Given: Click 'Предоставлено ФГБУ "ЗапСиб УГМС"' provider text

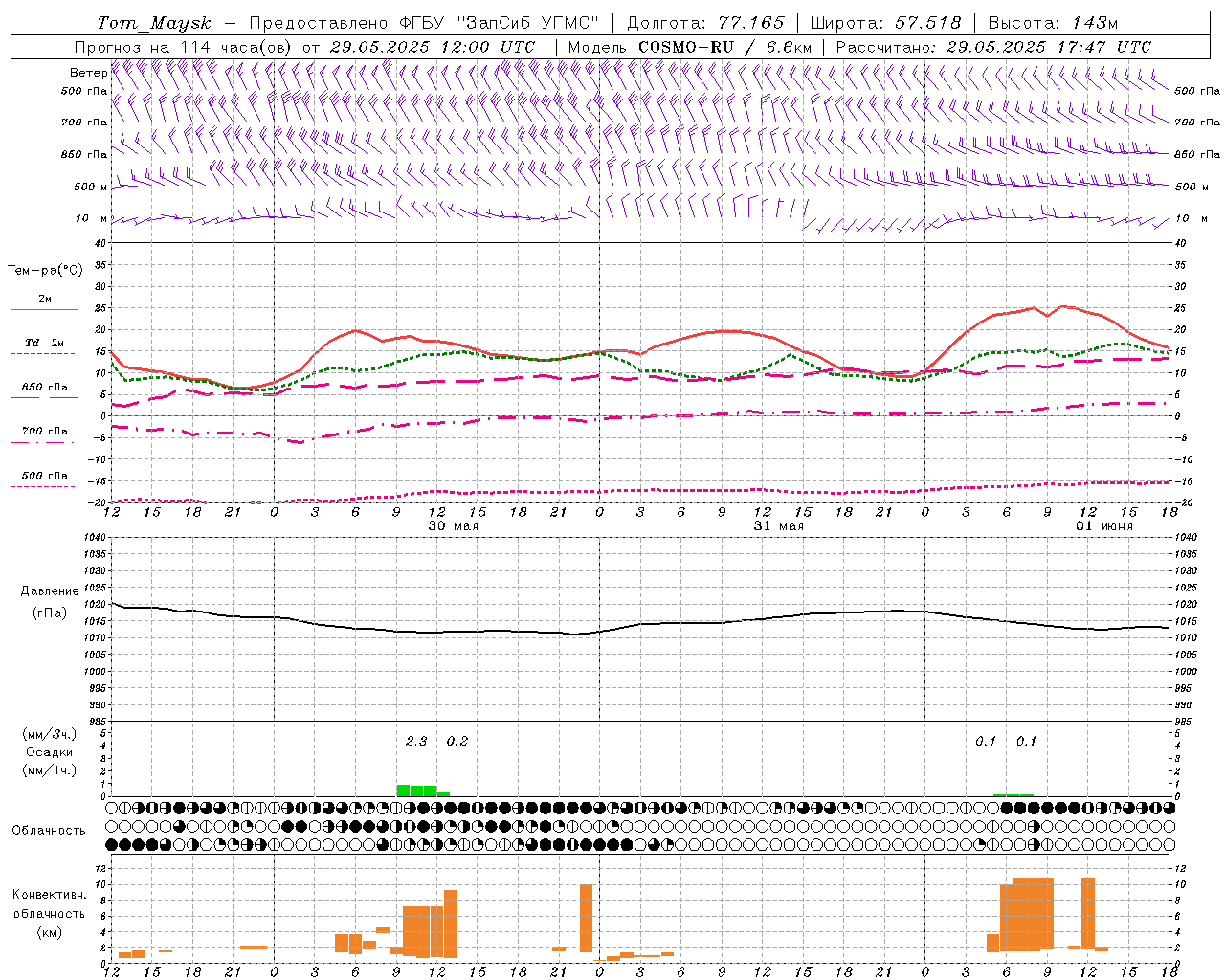Looking at the screenshot, I should pyautogui.click(x=424, y=23).
